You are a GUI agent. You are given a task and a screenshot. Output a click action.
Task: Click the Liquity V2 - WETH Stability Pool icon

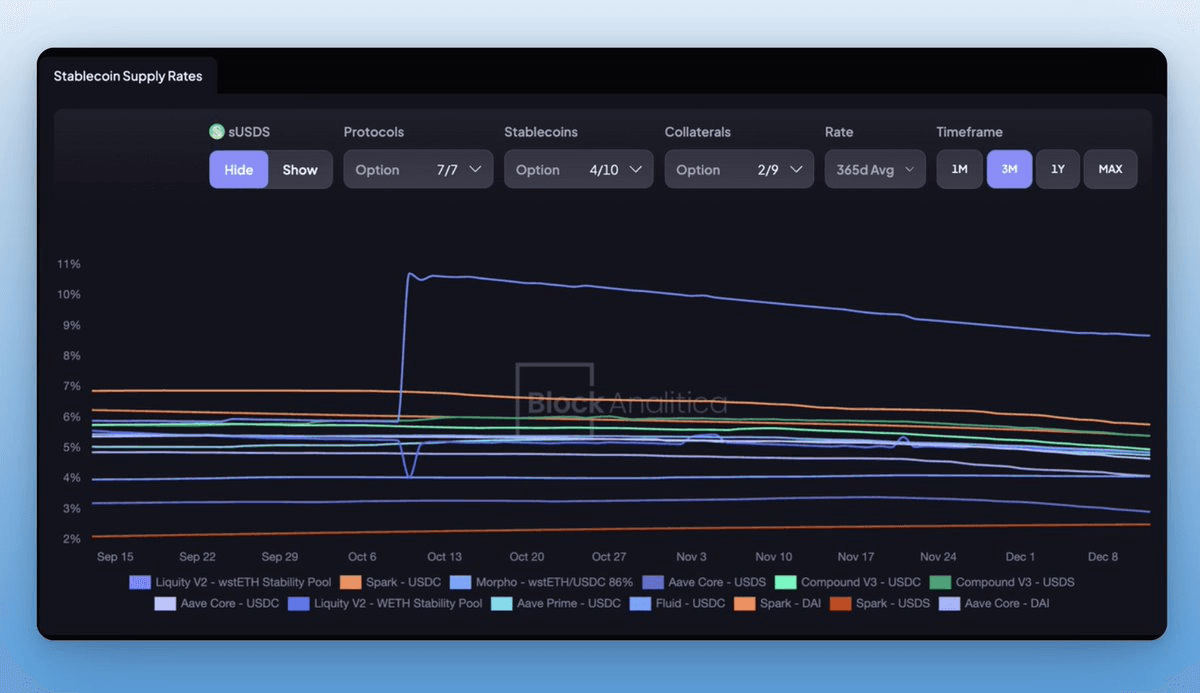(x=298, y=603)
